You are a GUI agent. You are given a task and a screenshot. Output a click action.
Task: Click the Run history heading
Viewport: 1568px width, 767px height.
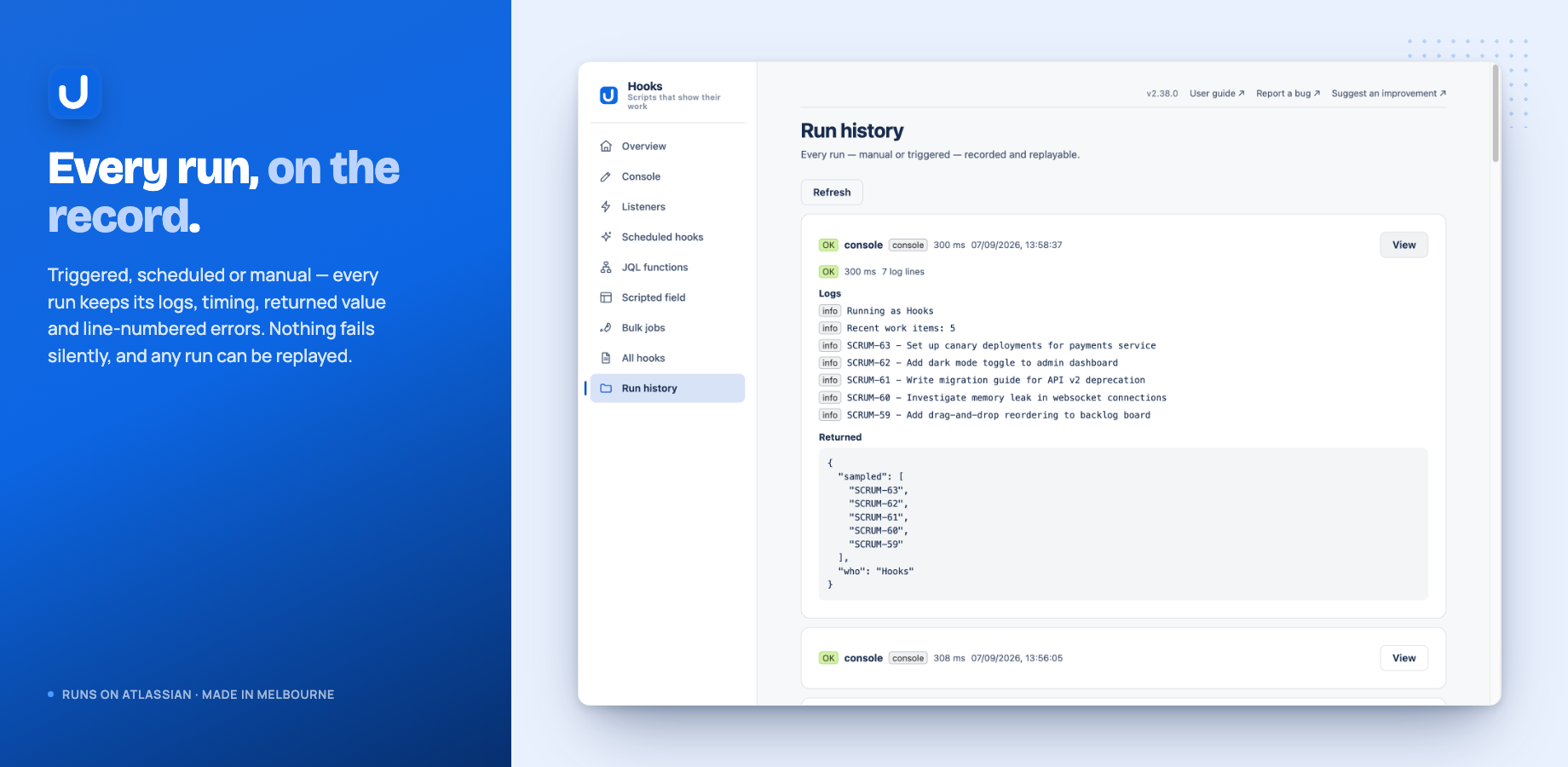pos(852,131)
